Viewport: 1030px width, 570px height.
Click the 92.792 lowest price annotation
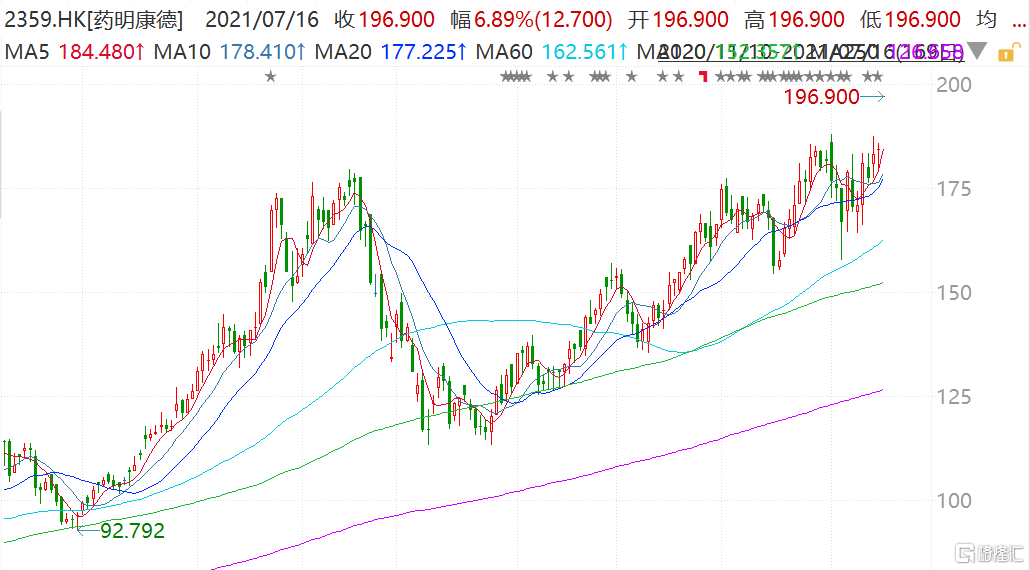click(132, 530)
